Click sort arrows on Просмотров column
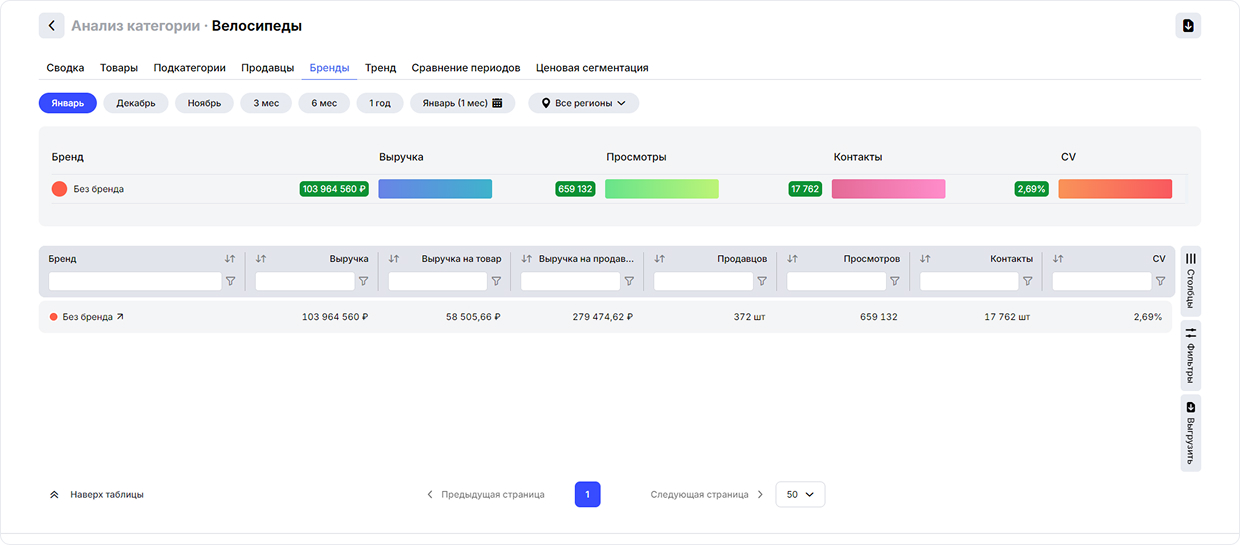Viewport: 1240px width, 545px height. [x=792, y=259]
